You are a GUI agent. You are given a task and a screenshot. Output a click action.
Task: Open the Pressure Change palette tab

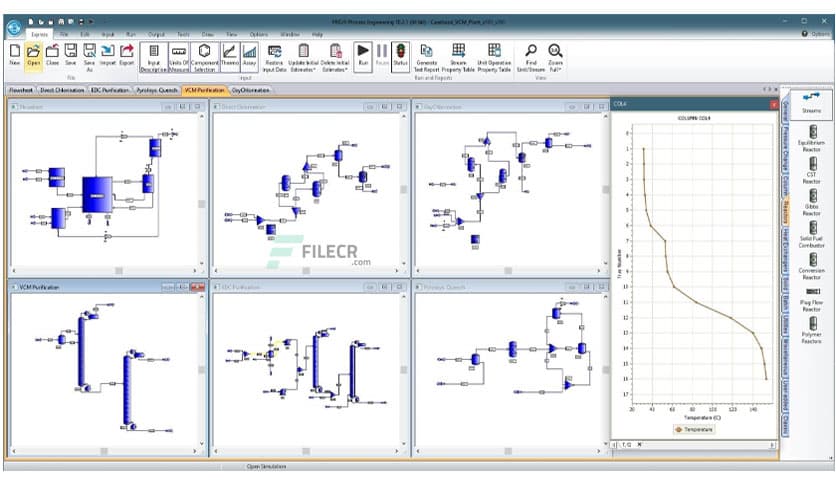point(785,150)
